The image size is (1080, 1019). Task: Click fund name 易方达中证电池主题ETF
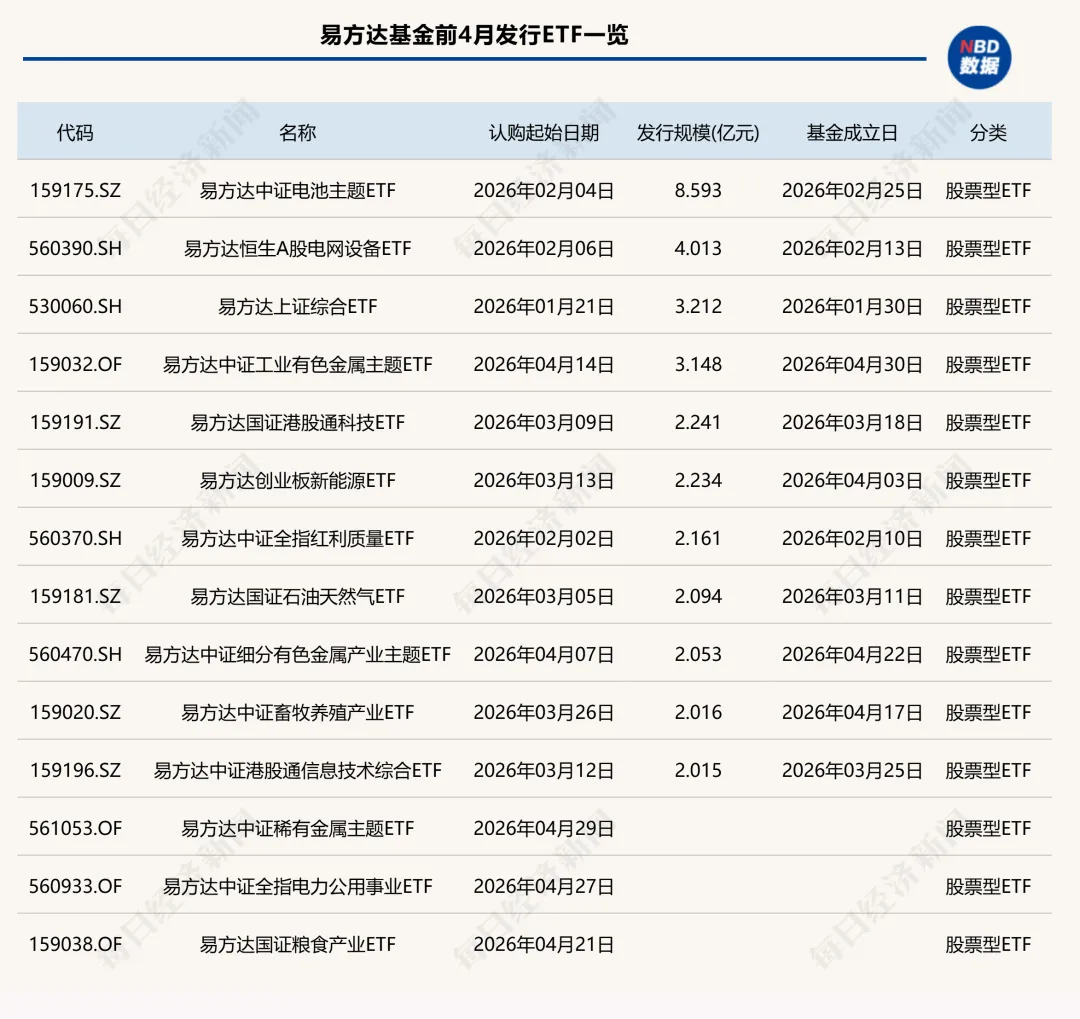pyautogui.click(x=298, y=190)
